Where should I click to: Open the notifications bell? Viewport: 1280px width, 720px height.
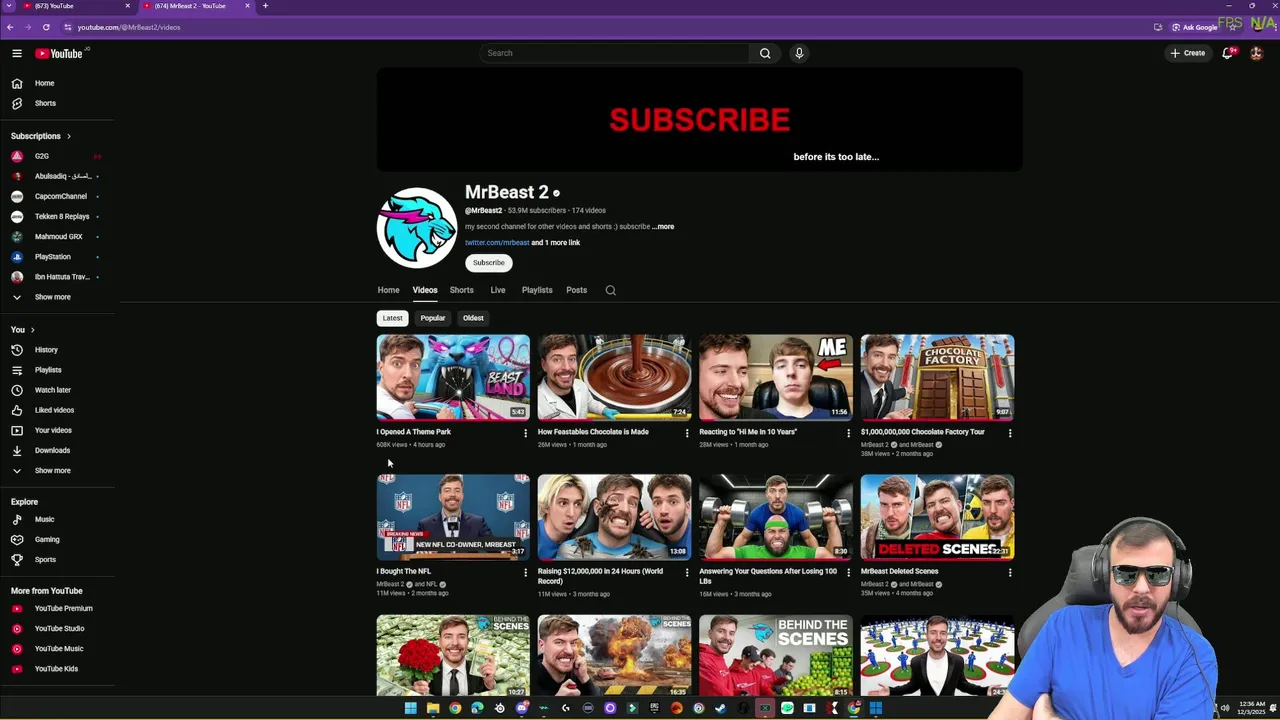coord(1228,53)
